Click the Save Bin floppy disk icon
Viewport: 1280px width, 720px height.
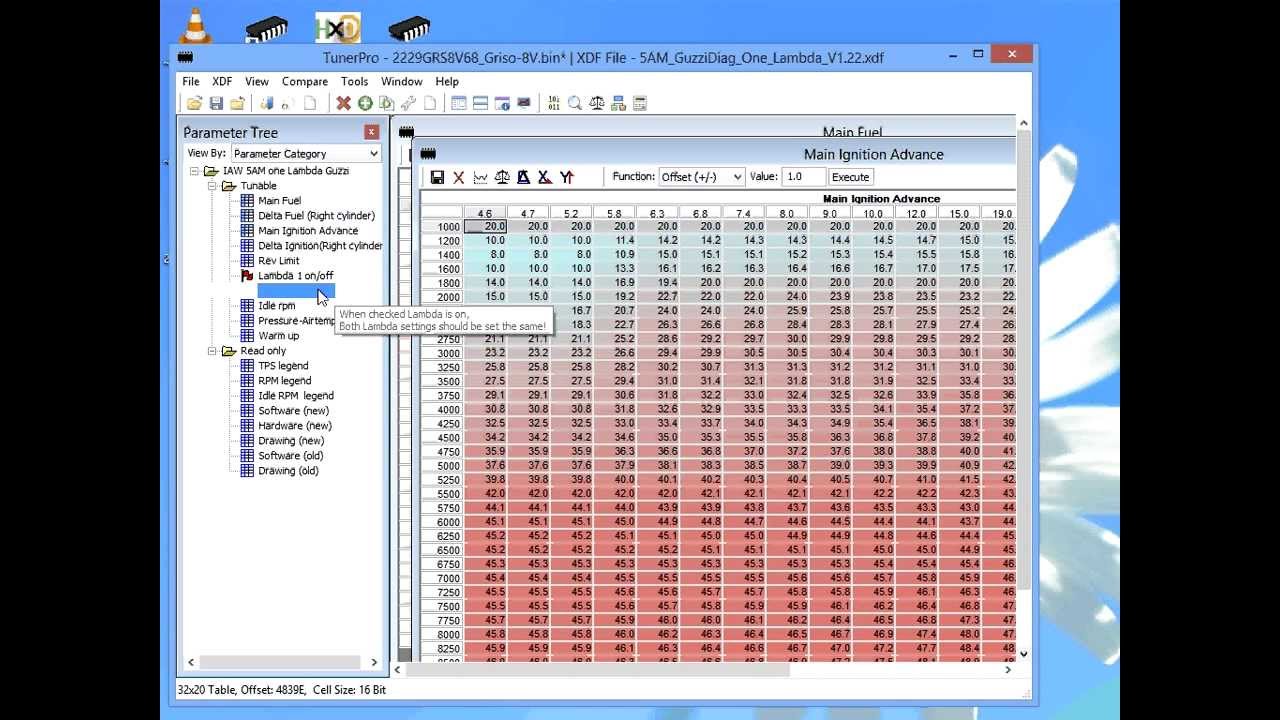216,103
